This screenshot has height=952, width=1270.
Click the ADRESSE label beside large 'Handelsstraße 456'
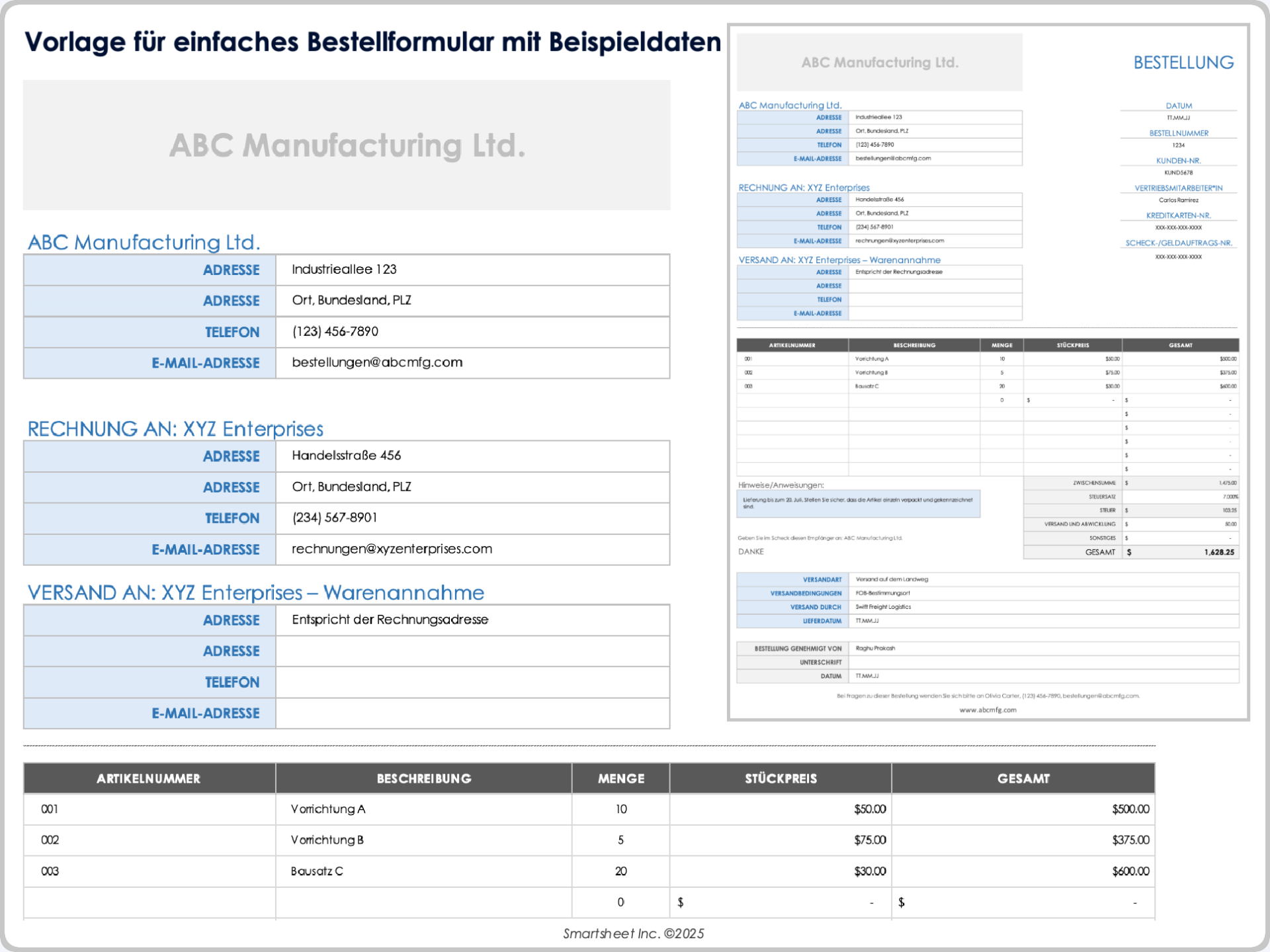click(149, 456)
